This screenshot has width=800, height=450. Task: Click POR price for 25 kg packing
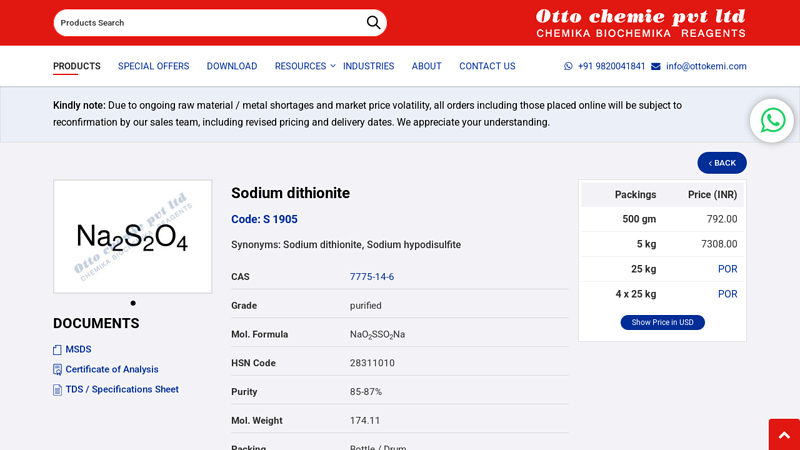(x=728, y=269)
